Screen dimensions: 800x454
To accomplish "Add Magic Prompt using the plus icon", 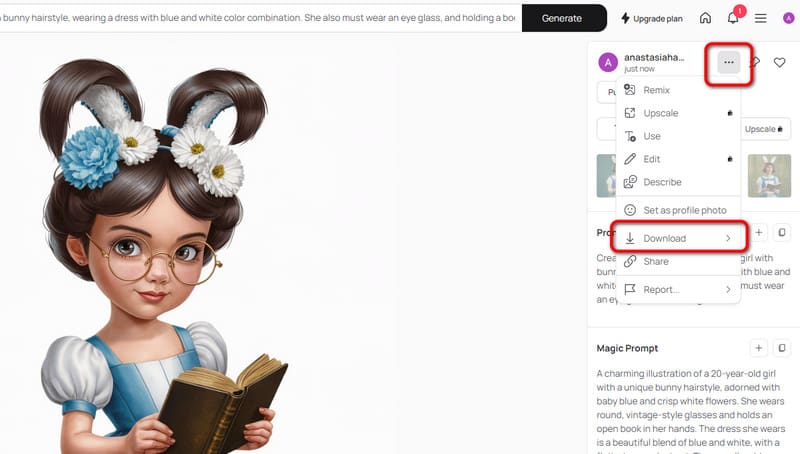I will tap(759, 348).
